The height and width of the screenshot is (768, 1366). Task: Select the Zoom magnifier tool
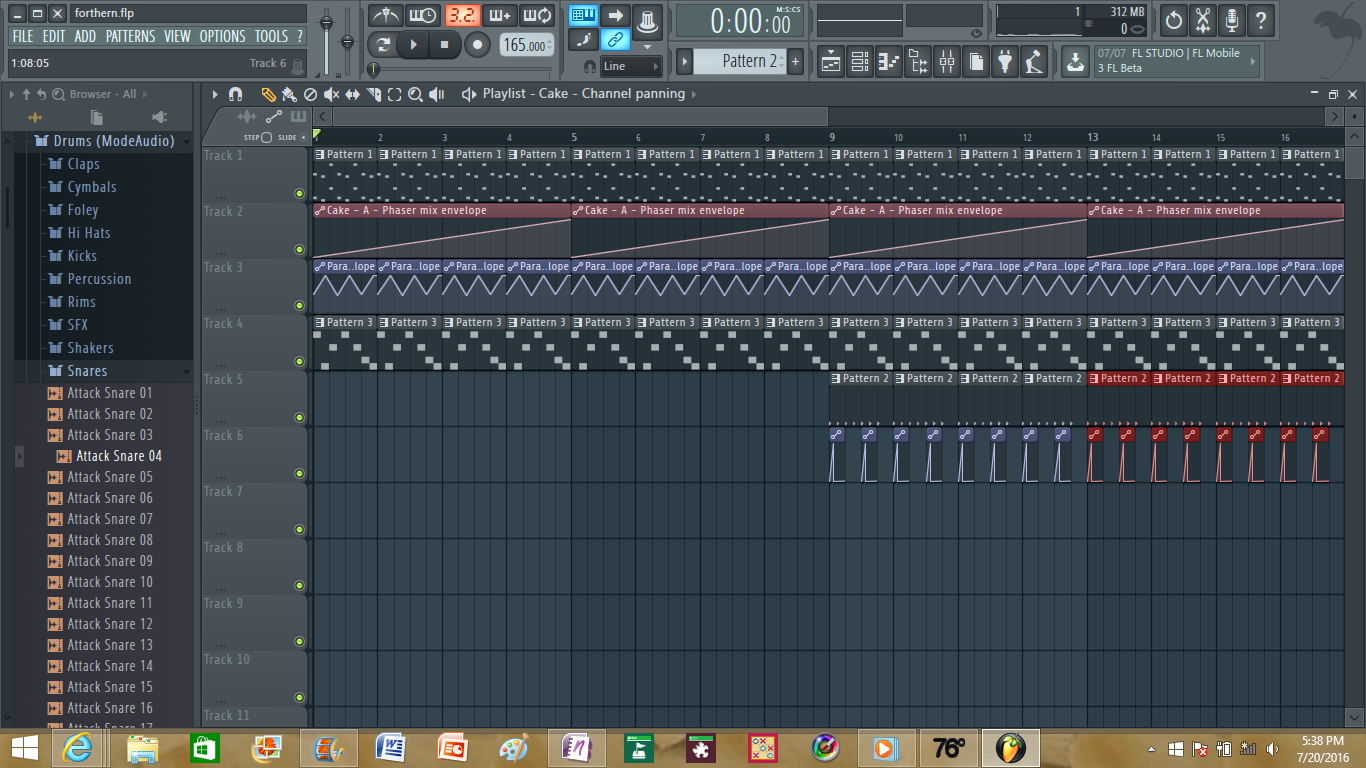tap(415, 94)
